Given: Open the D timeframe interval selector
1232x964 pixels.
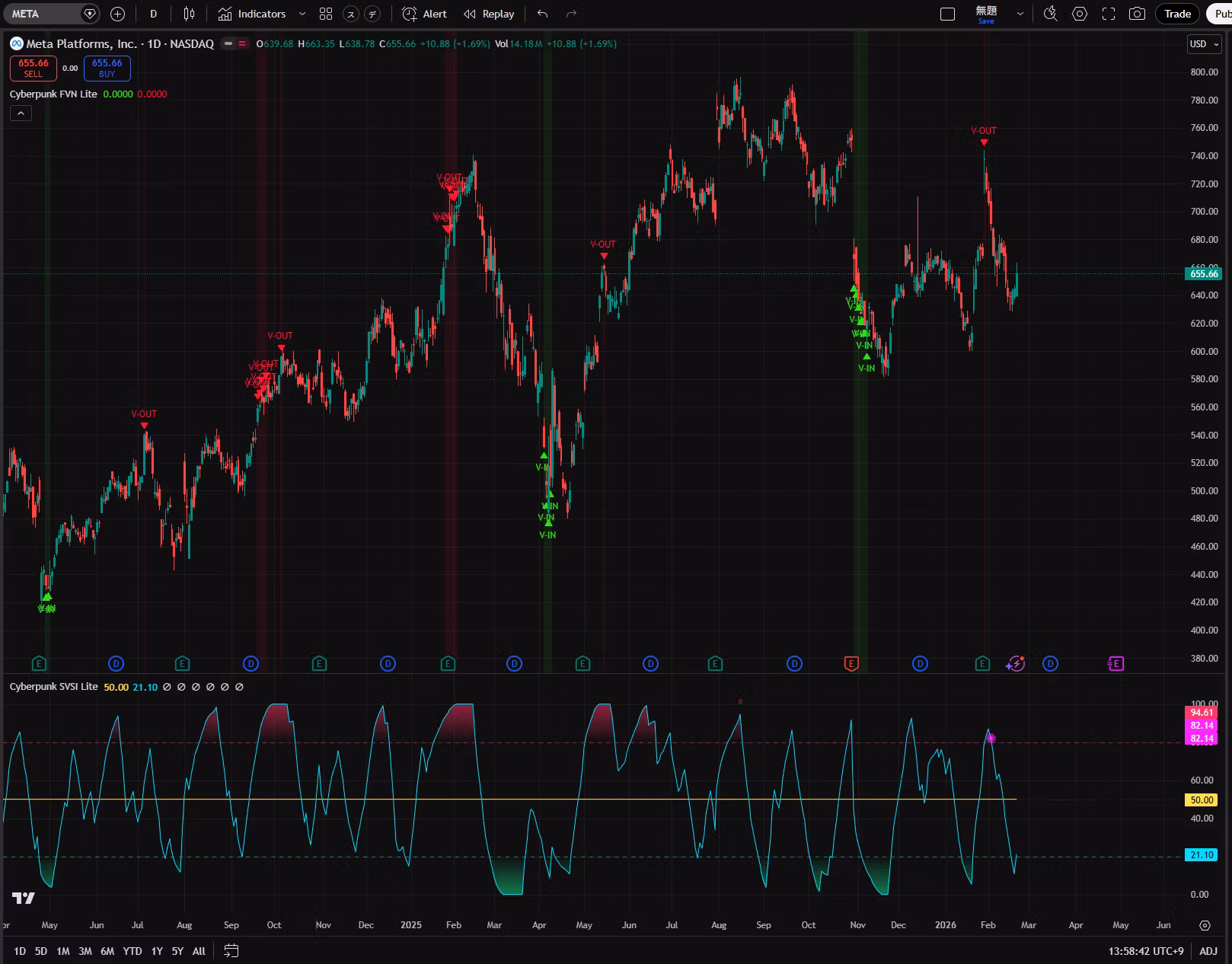Looking at the screenshot, I should coord(154,14).
